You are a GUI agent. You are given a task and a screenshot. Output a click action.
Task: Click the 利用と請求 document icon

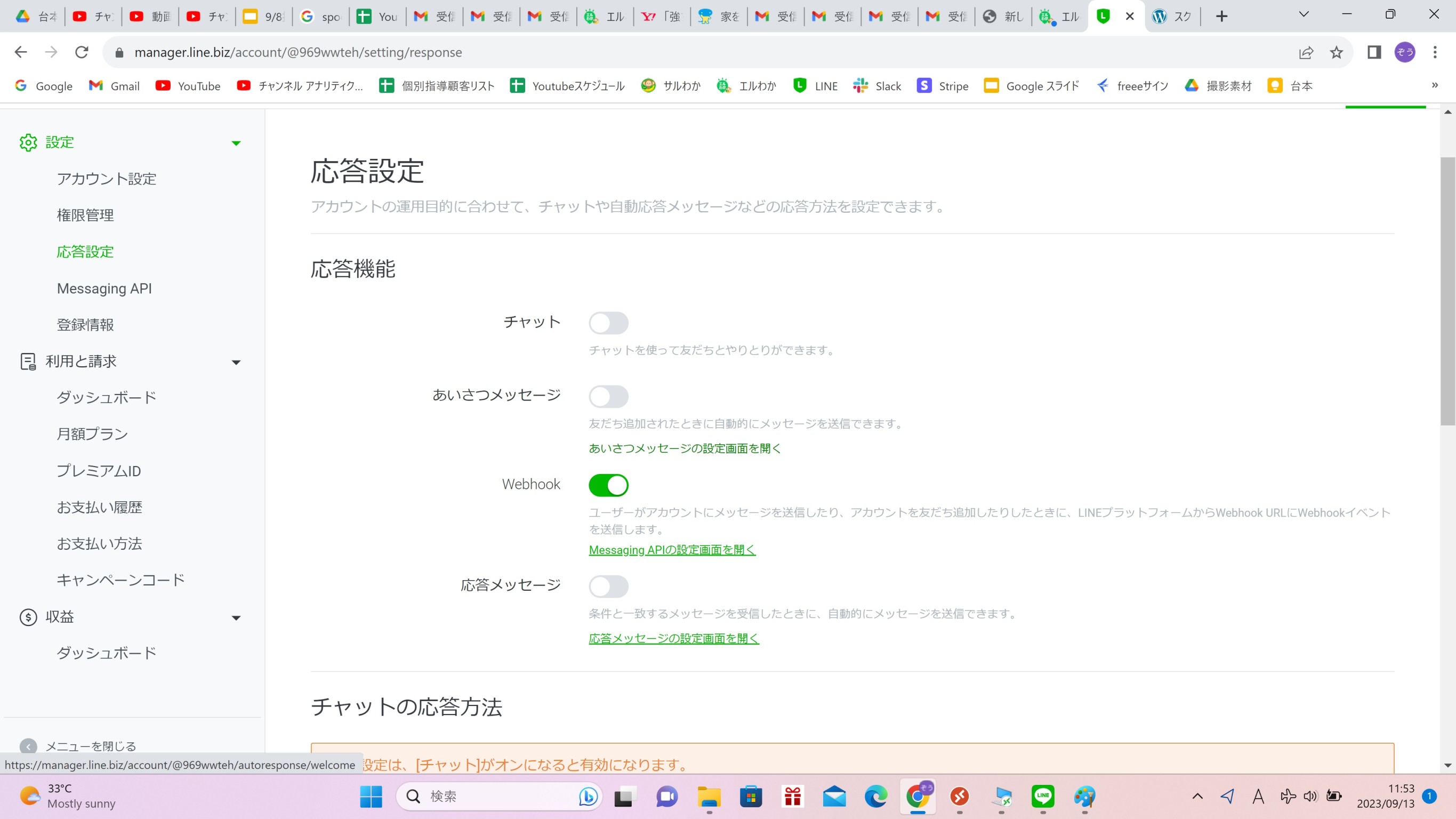click(28, 362)
